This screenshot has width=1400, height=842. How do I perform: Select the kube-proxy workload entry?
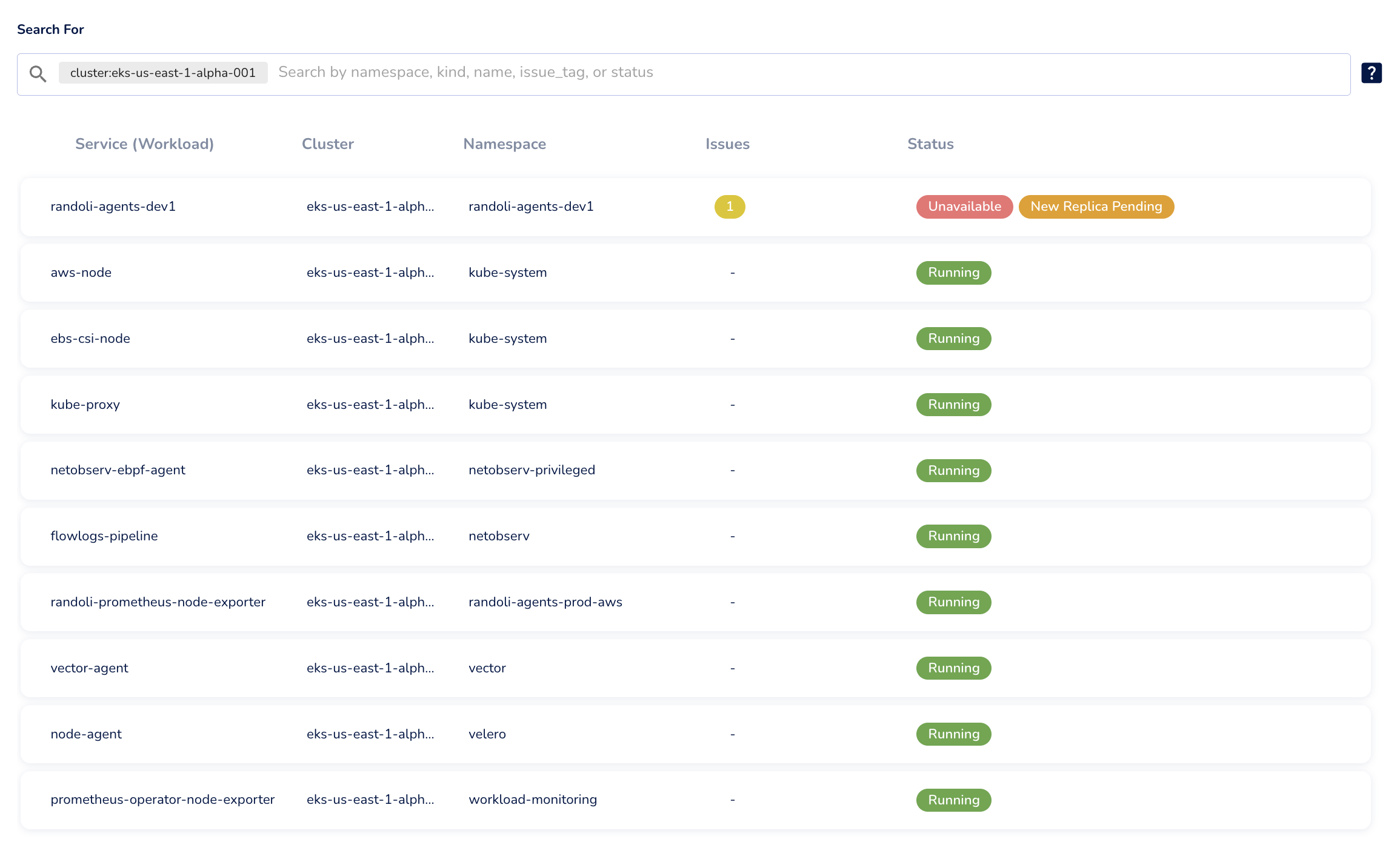tap(85, 405)
